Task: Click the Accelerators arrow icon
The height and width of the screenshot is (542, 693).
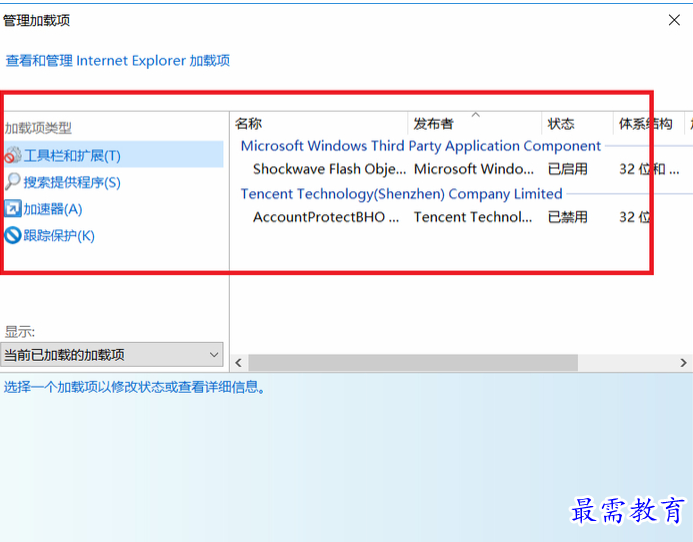Action: point(12,209)
